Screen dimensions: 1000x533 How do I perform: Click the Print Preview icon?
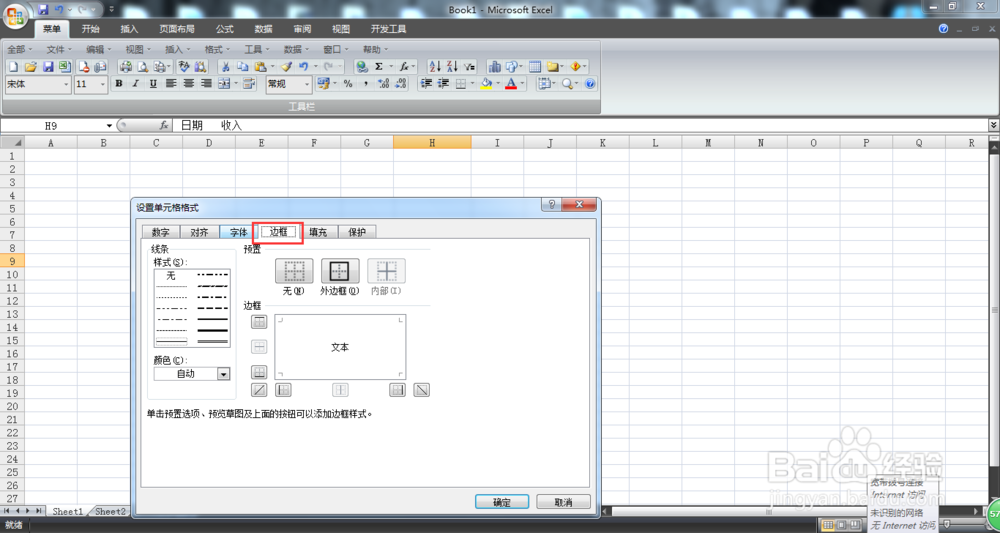tap(143, 67)
